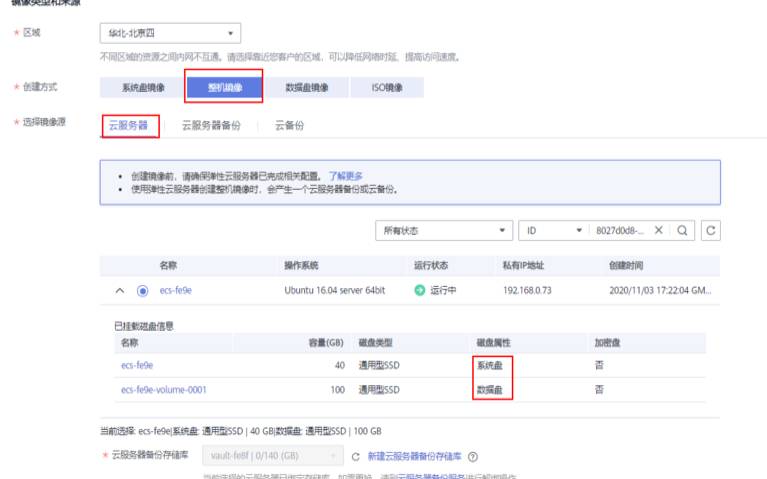This screenshot has height=479, width=767.
Task: Click the 名称 column header in server table
Action: coord(168,265)
